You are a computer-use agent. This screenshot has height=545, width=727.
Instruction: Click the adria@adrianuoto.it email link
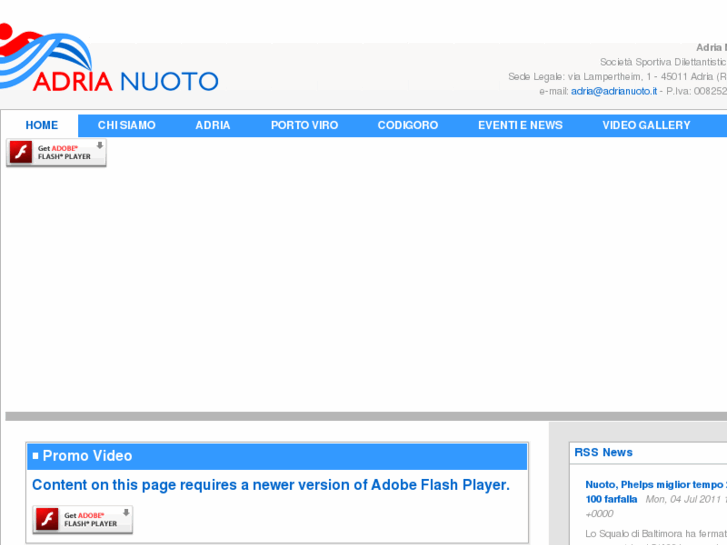(614, 91)
